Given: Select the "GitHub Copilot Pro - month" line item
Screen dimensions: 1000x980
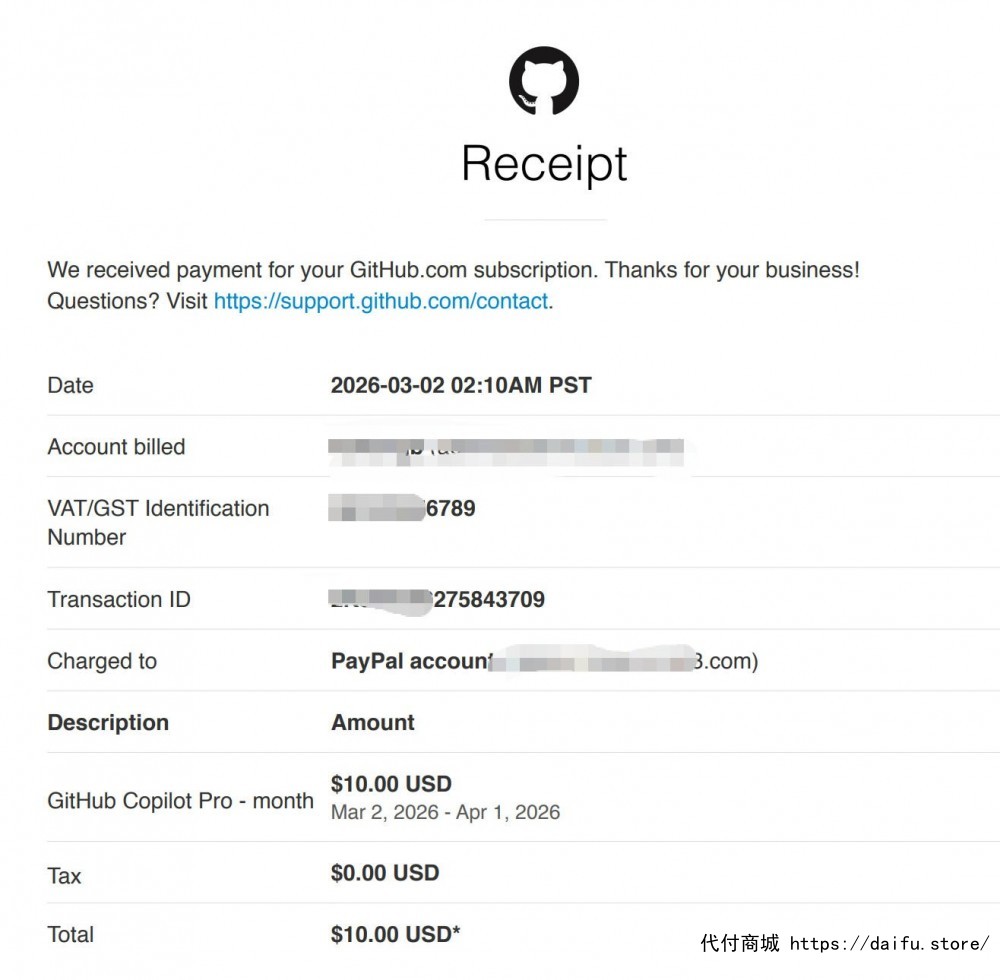Looking at the screenshot, I should (x=180, y=801).
